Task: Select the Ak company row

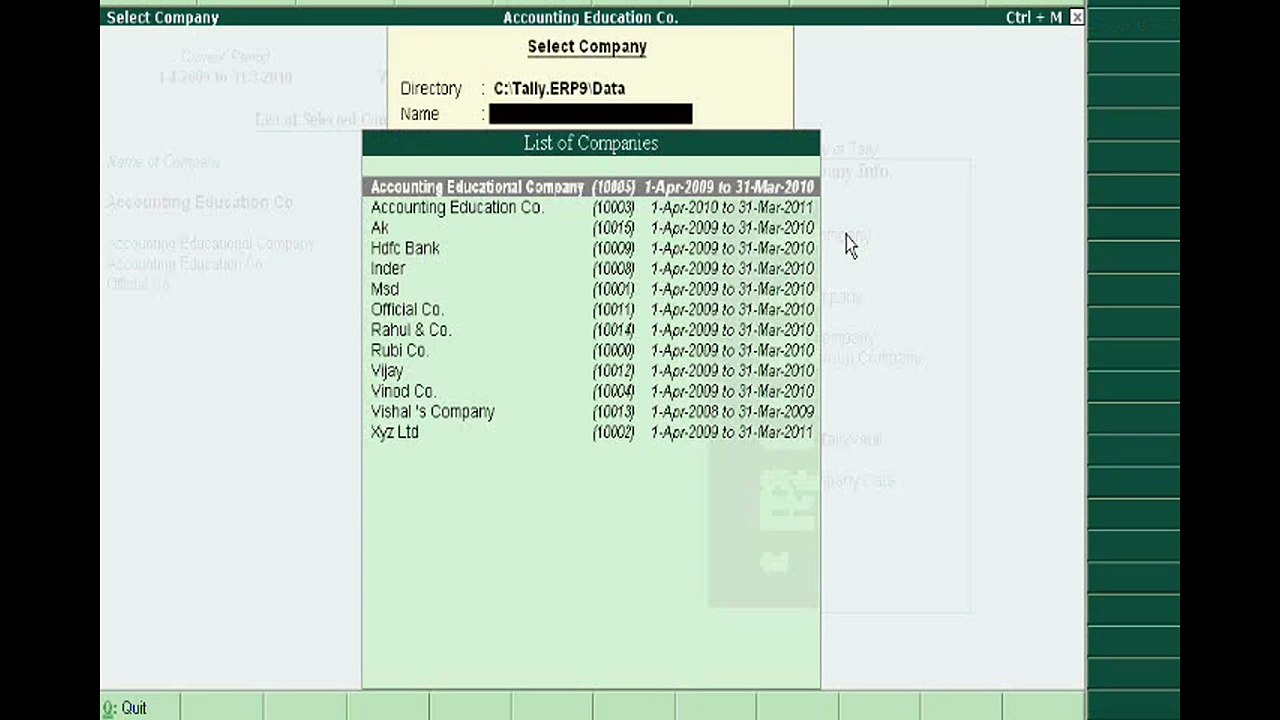Action: 591,228
